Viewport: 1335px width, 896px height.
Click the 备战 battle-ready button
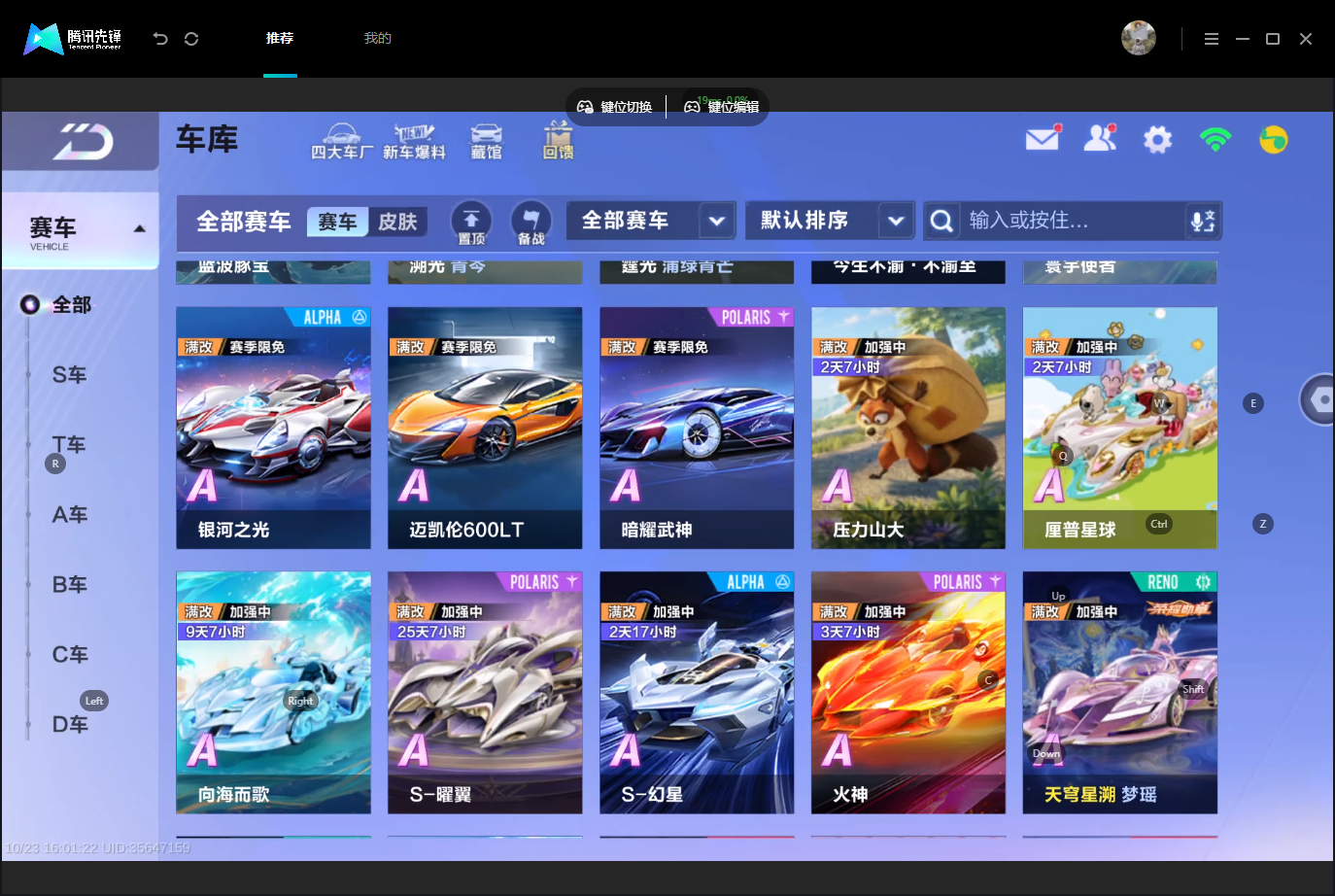531,224
